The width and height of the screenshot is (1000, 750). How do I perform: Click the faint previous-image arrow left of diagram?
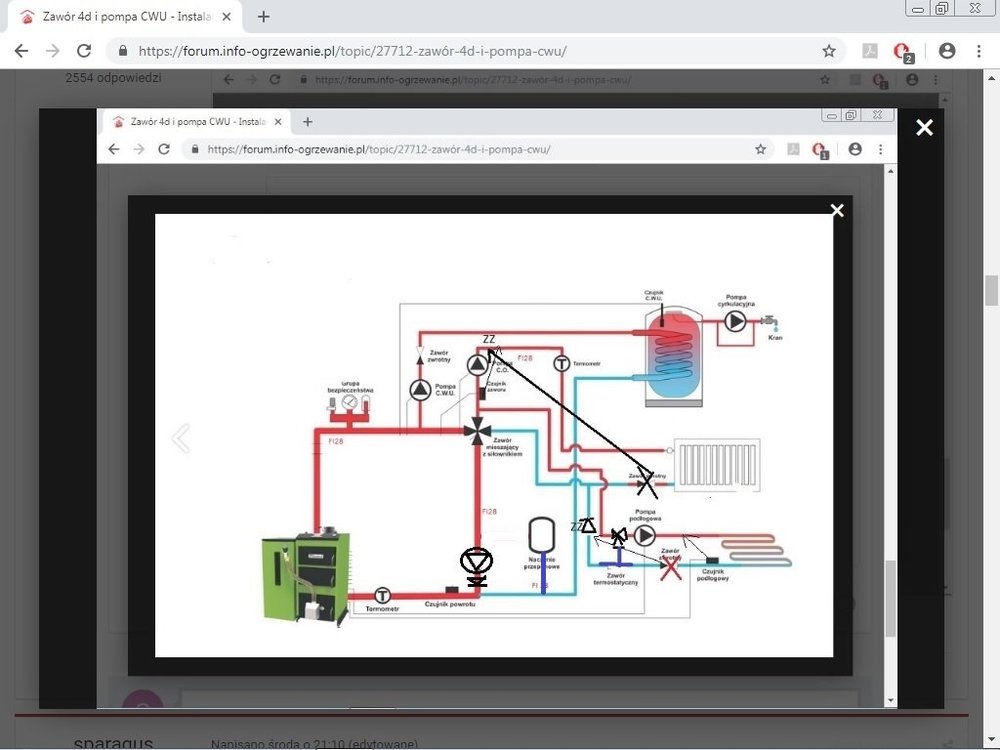(181, 438)
